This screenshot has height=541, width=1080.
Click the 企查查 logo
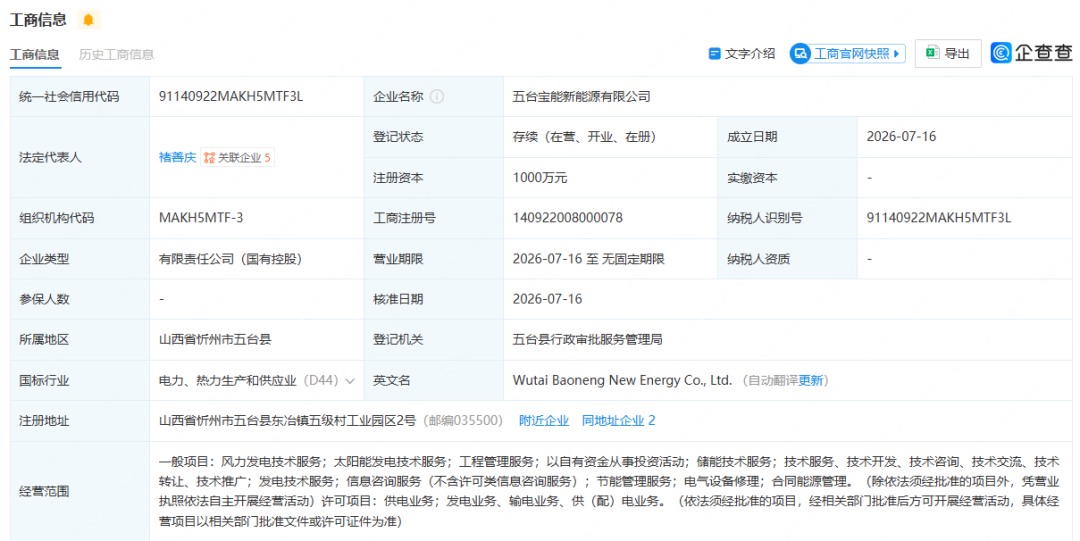(1031, 53)
